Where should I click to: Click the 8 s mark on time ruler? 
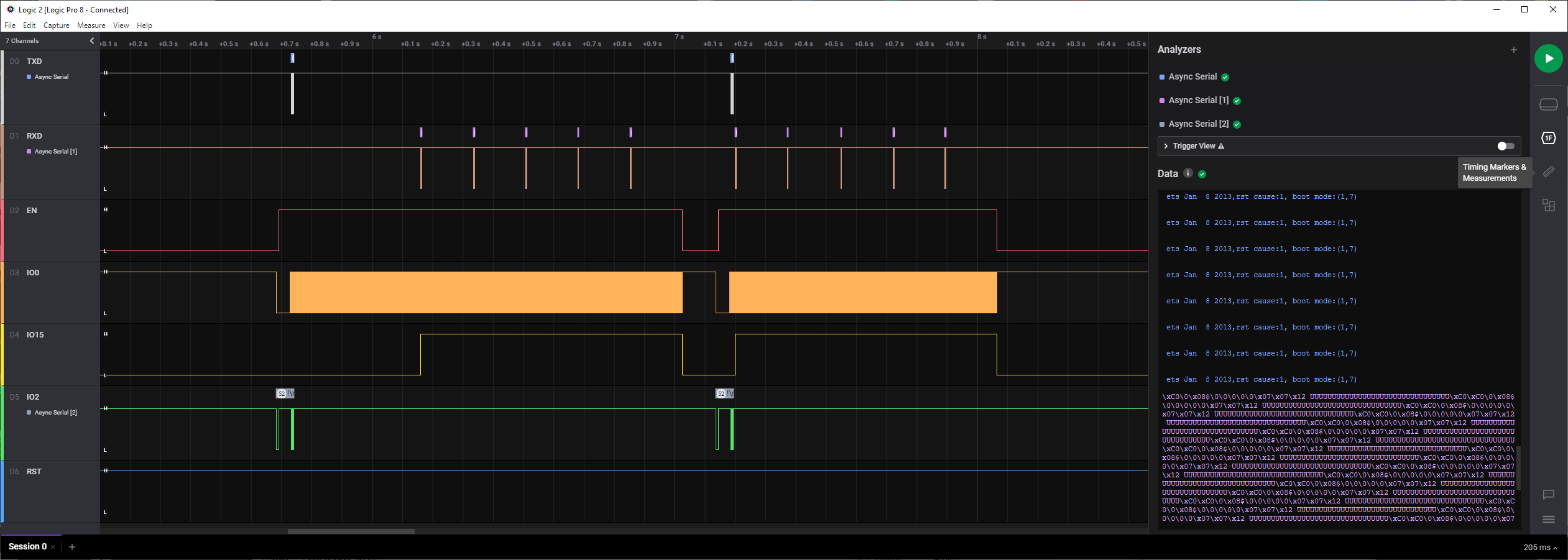[x=982, y=37]
